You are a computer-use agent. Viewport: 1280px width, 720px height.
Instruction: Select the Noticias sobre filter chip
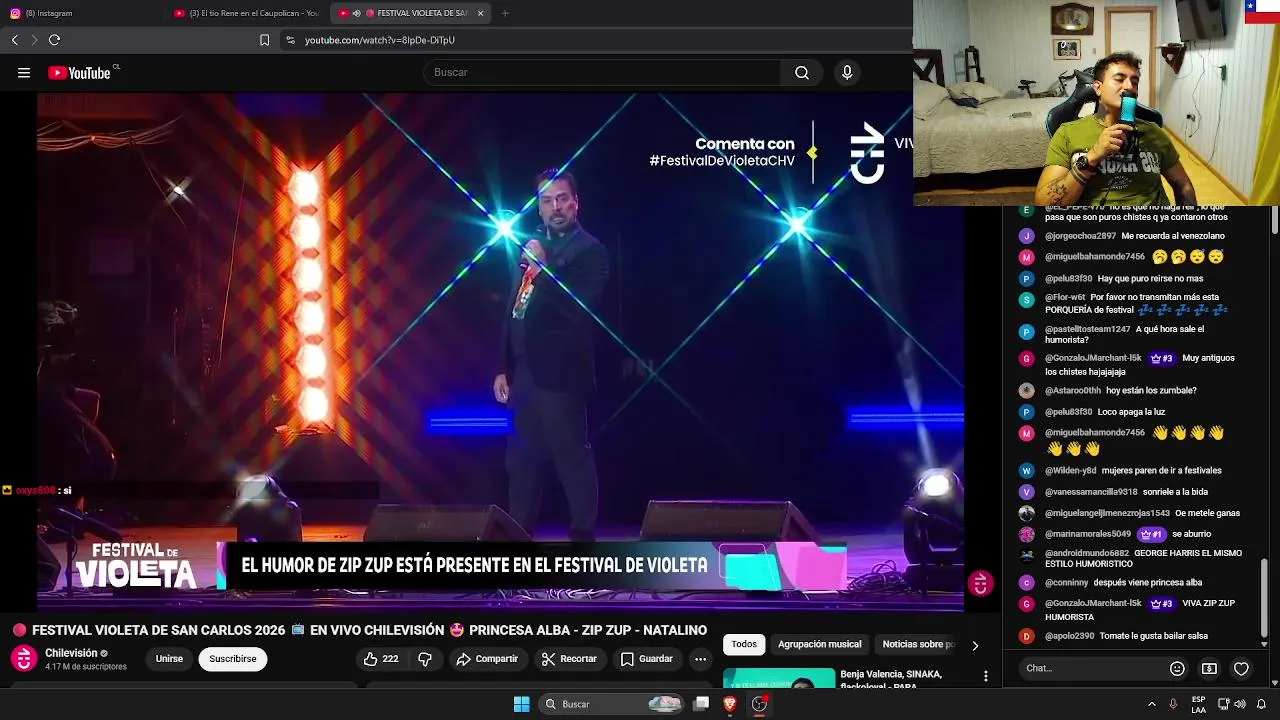coord(918,645)
